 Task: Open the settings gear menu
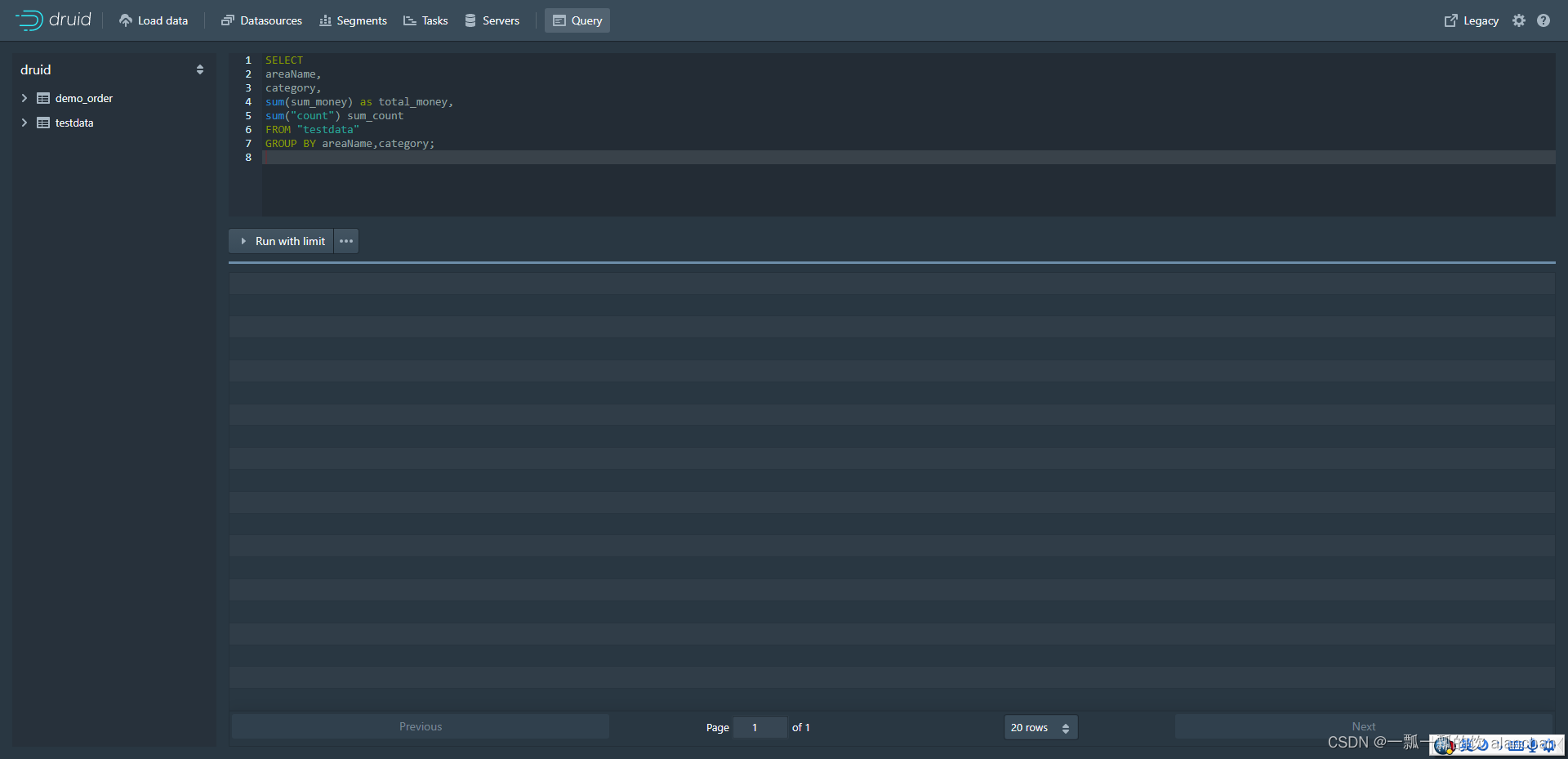pyautogui.click(x=1519, y=20)
